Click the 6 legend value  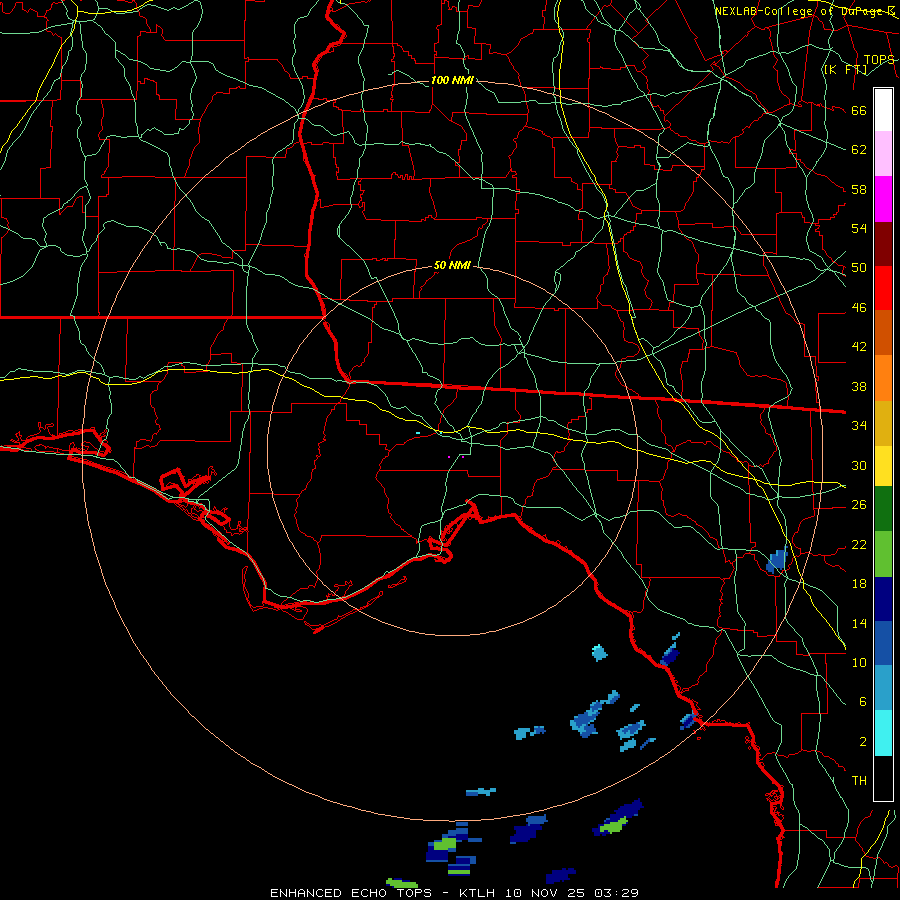(x=862, y=702)
